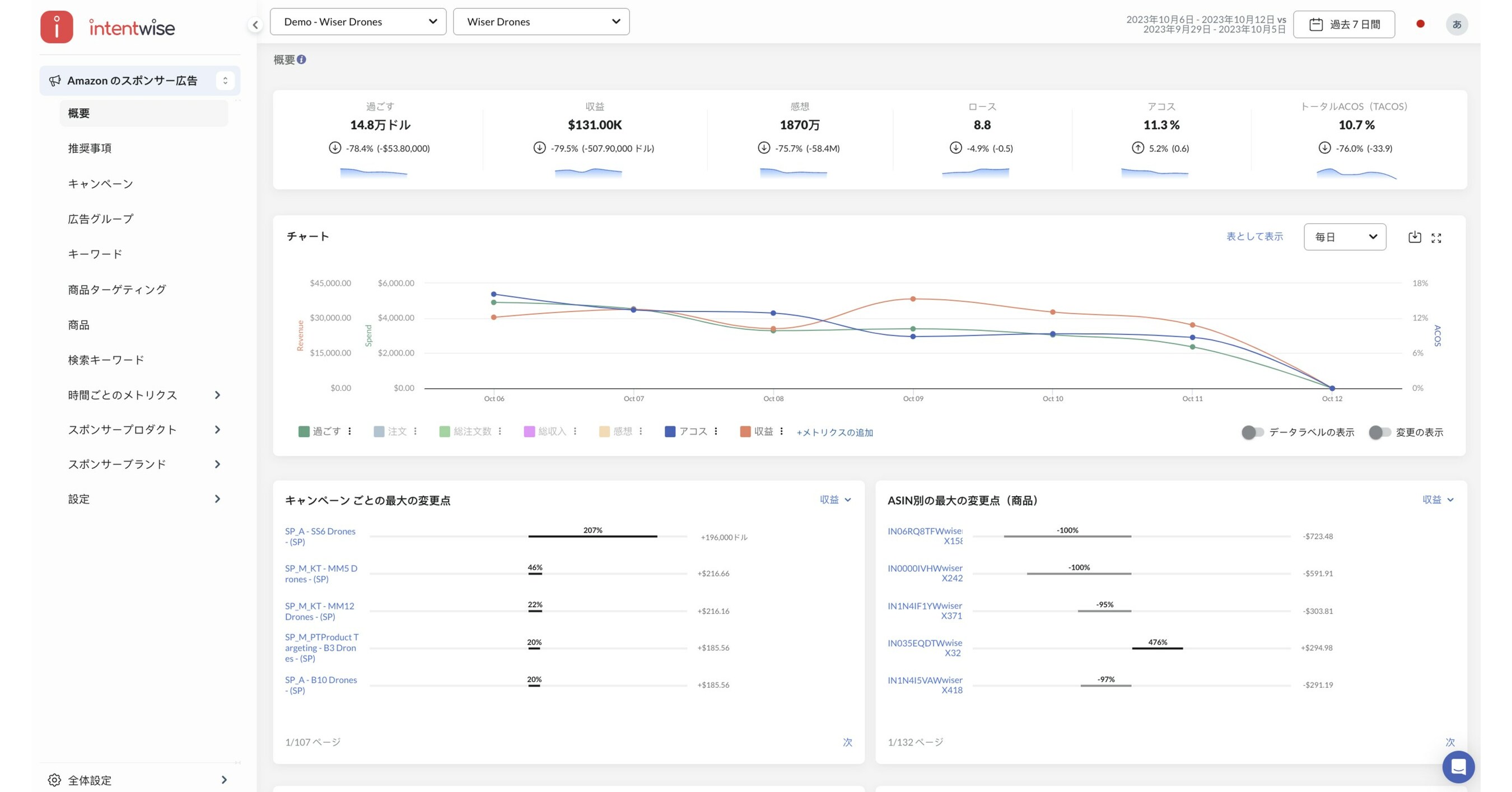Open options menu for 総注文数 legend
1512x792 pixels.
(500, 431)
